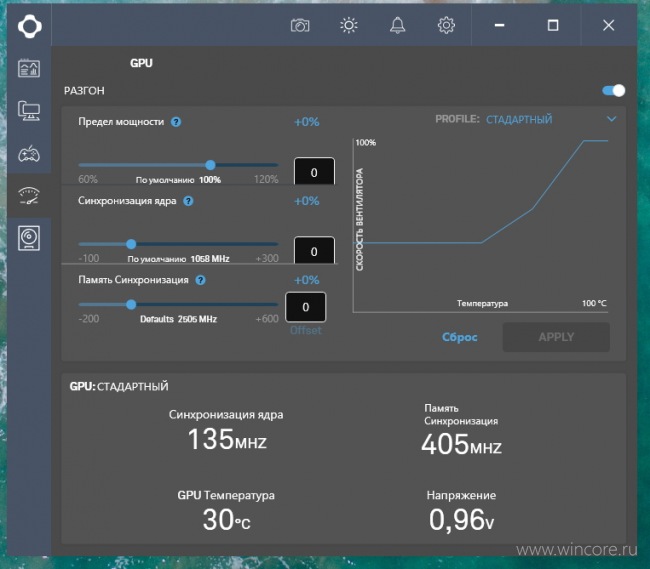This screenshot has height=569, width=650.
Task: Select the performance gauge sidebar tab
Action: coord(29,196)
